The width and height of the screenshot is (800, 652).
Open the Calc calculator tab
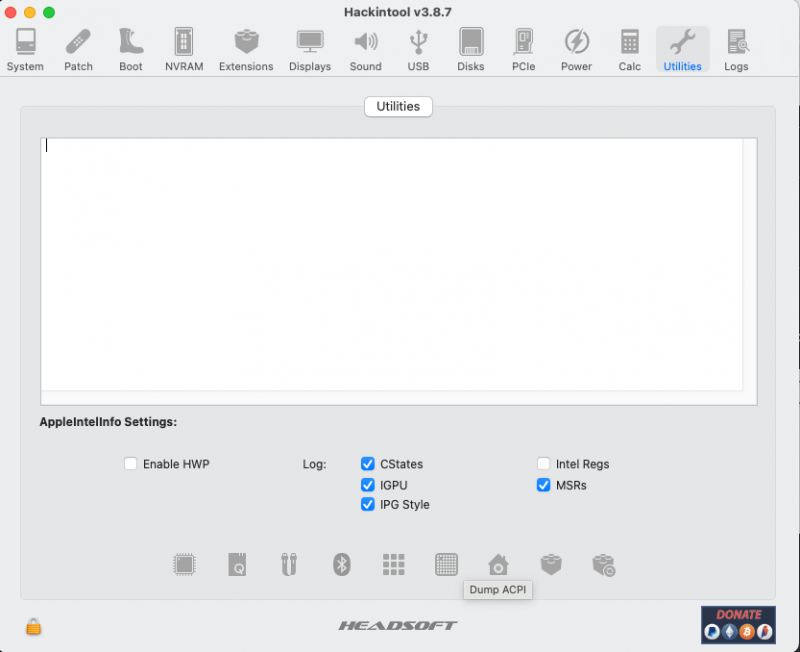[x=630, y=49]
